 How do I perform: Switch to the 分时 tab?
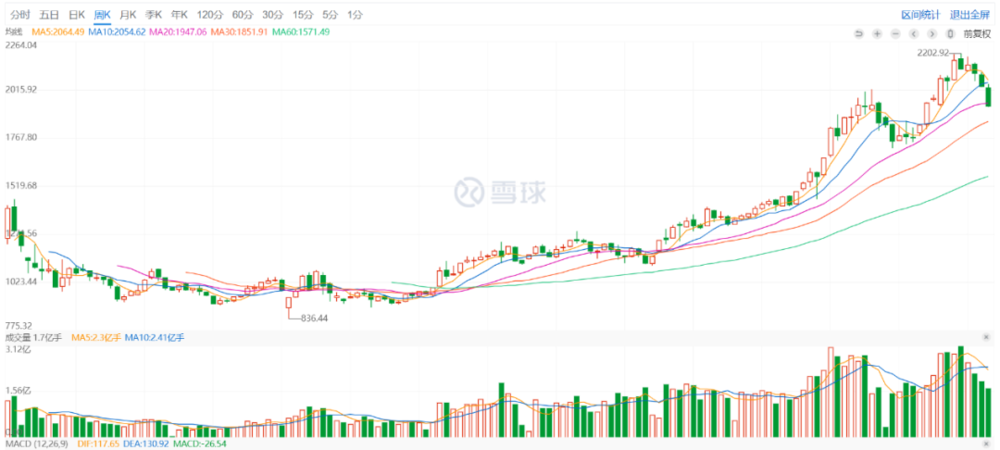[20, 14]
